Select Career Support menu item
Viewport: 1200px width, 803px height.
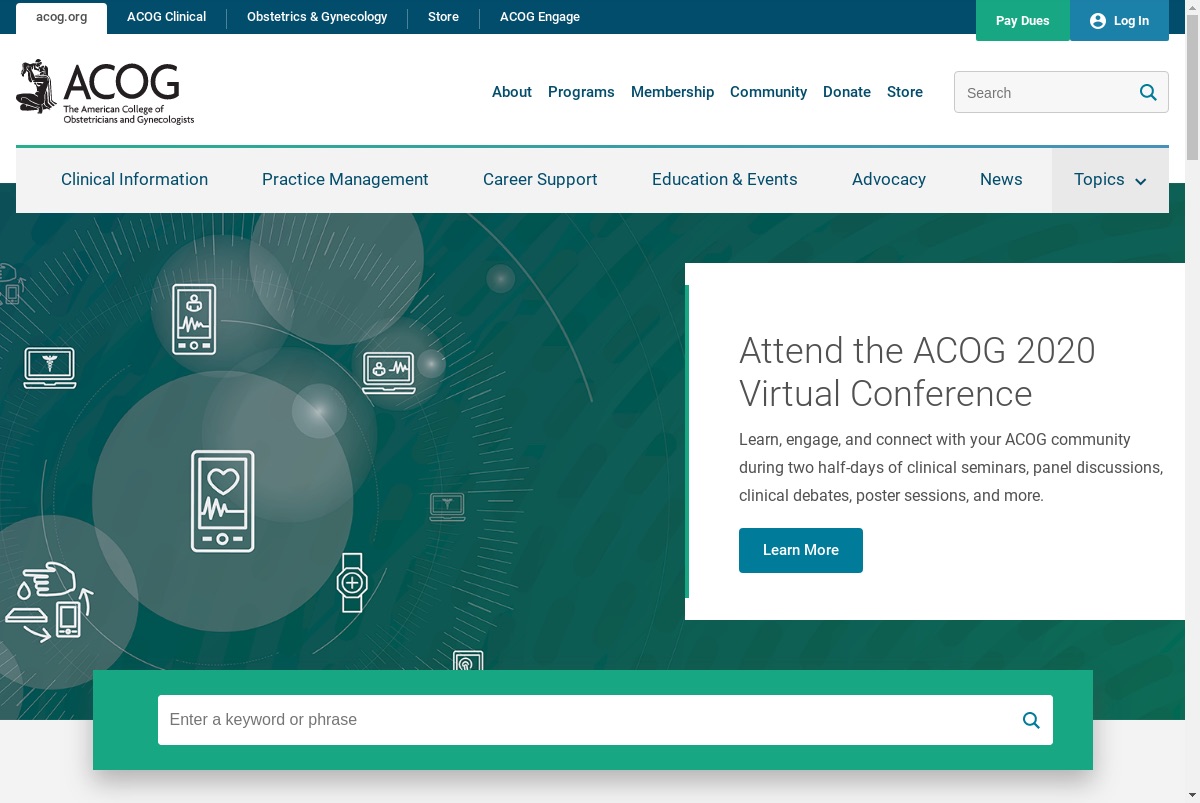click(x=540, y=180)
